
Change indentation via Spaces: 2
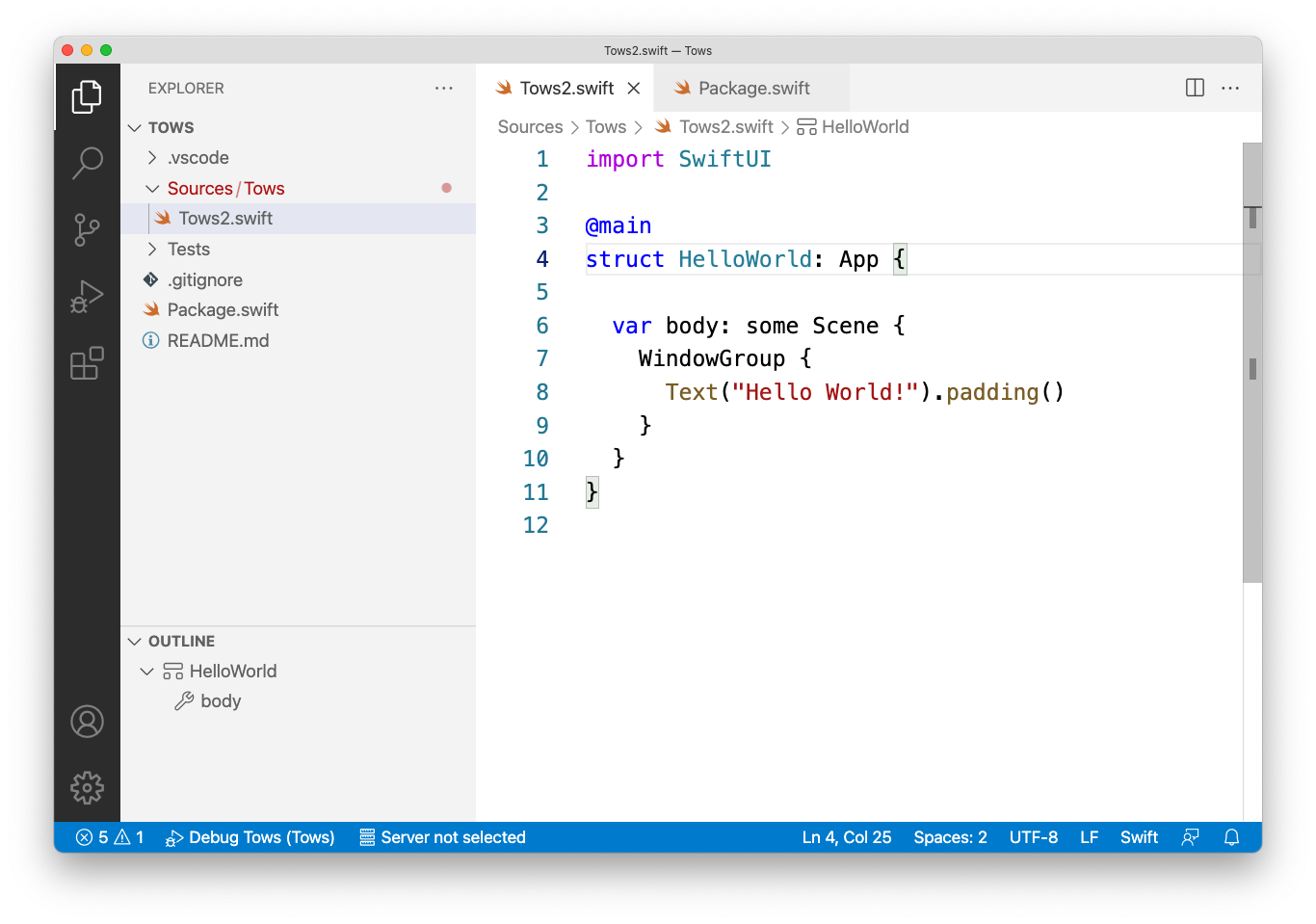pyautogui.click(x=950, y=837)
